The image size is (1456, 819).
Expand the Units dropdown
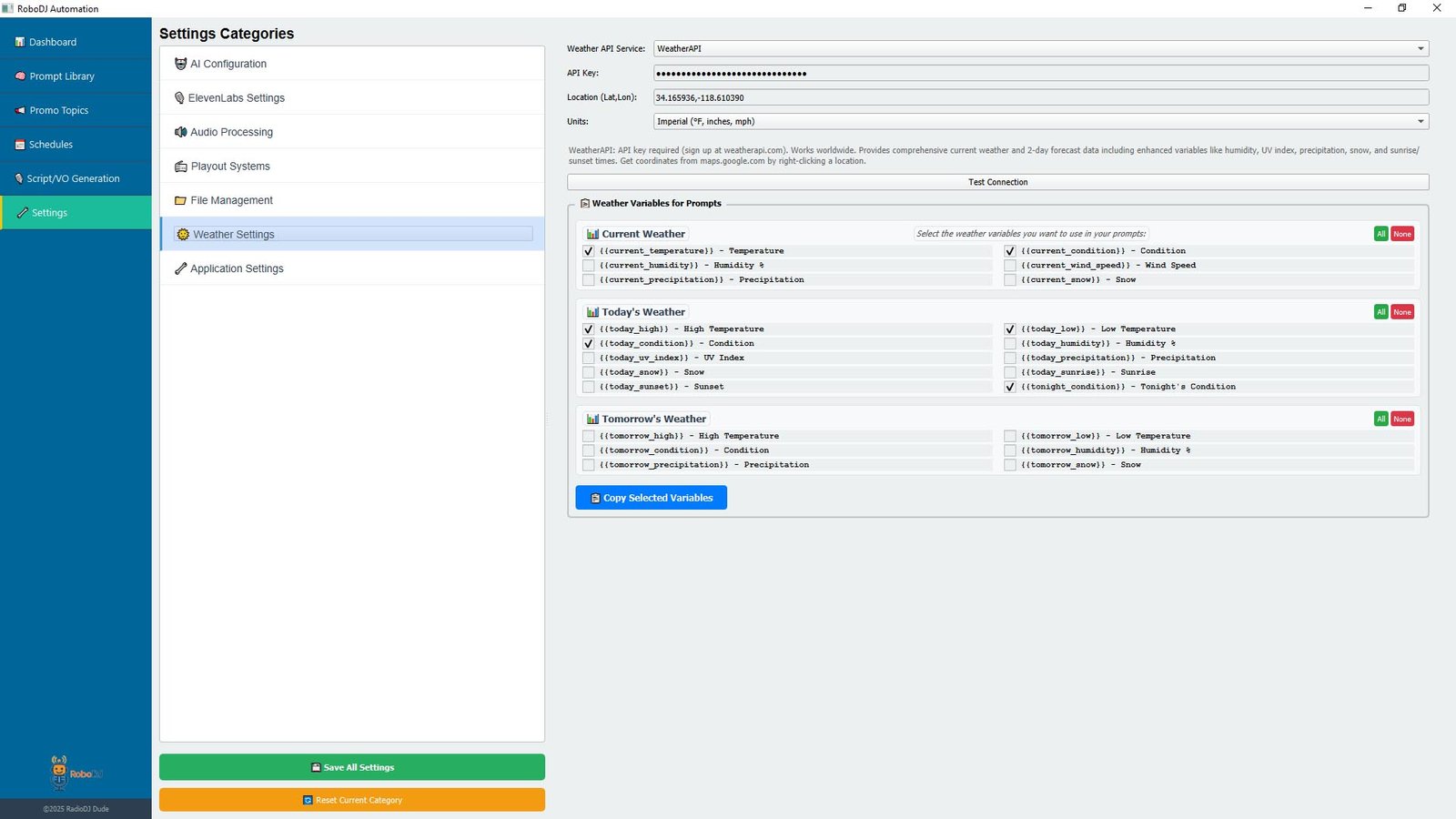1040,122
